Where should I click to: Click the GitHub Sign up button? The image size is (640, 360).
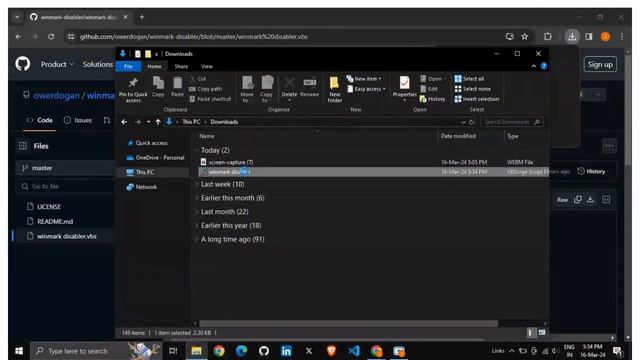600,64
